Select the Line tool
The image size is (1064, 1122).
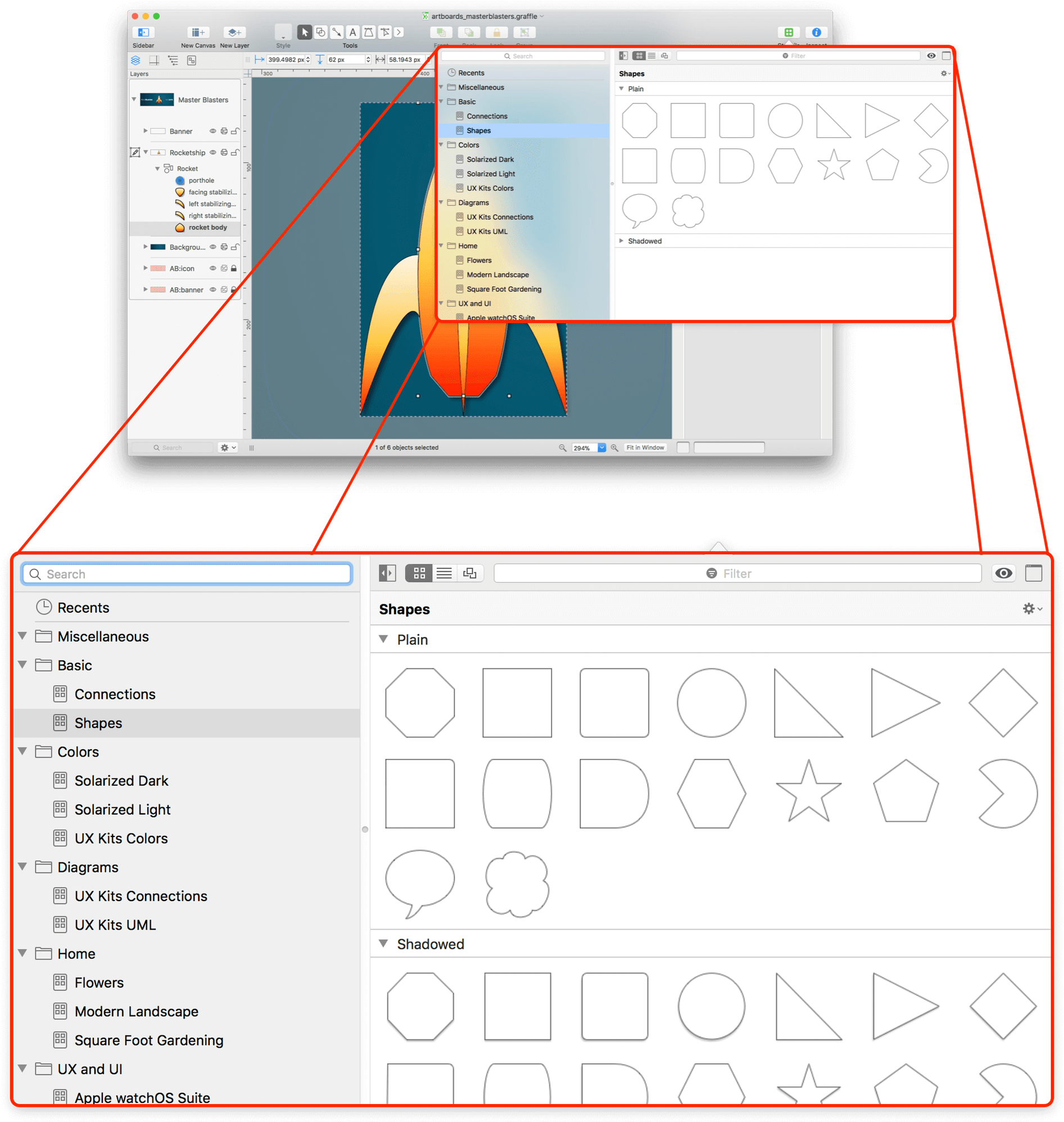point(337,33)
